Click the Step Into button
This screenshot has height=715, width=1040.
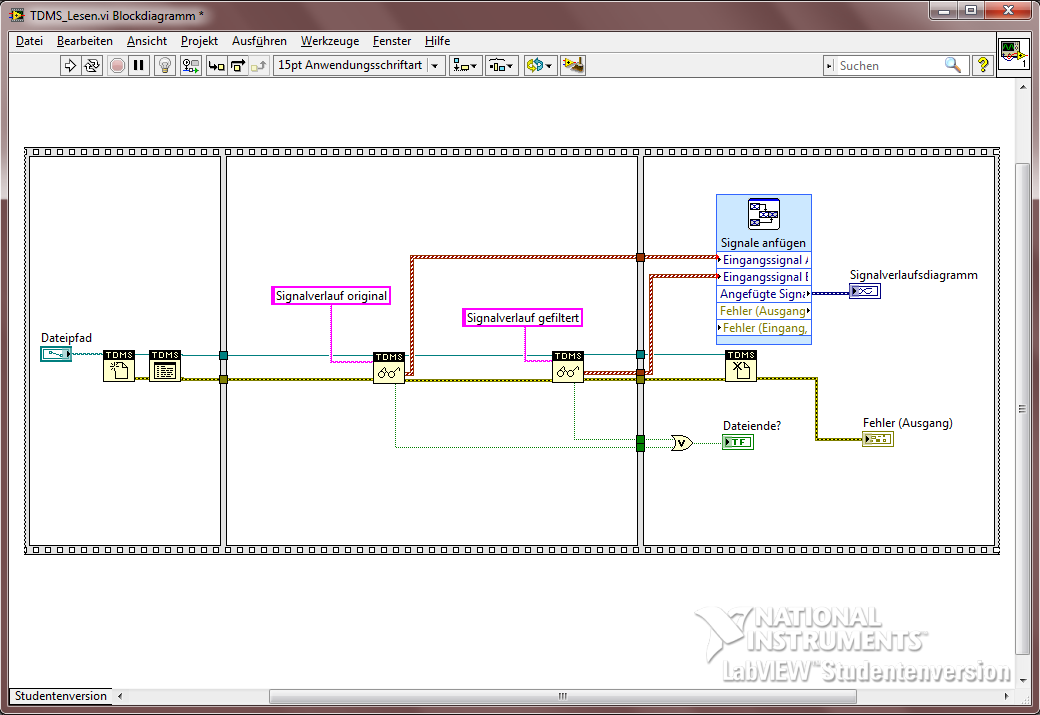pos(216,65)
